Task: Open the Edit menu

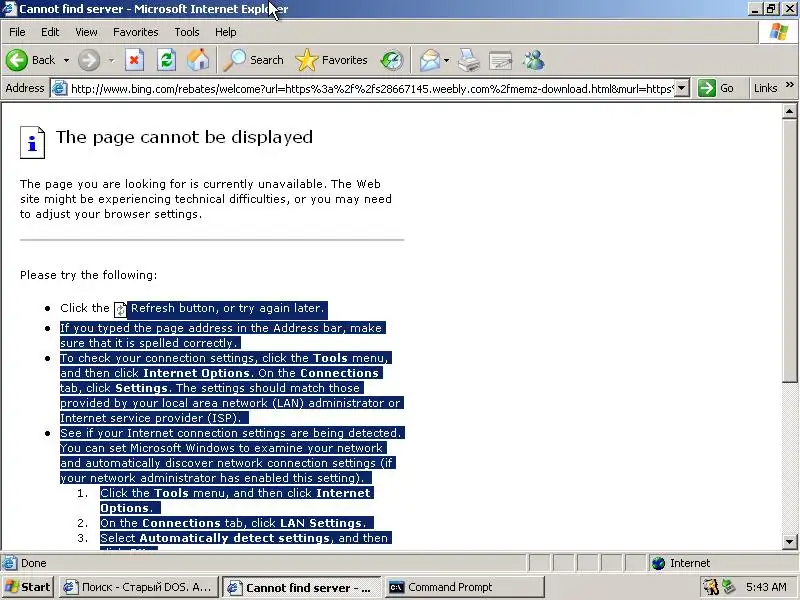Action: click(x=50, y=32)
